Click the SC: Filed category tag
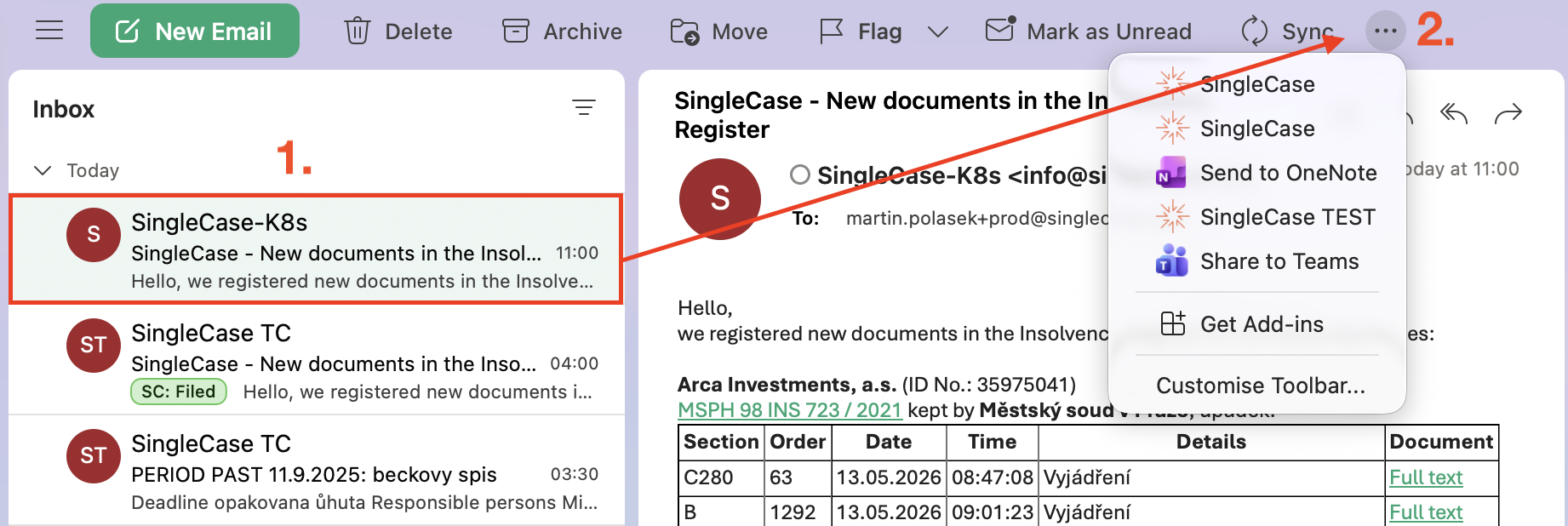This screenshot has height=526, width=1568. (179, 392)
